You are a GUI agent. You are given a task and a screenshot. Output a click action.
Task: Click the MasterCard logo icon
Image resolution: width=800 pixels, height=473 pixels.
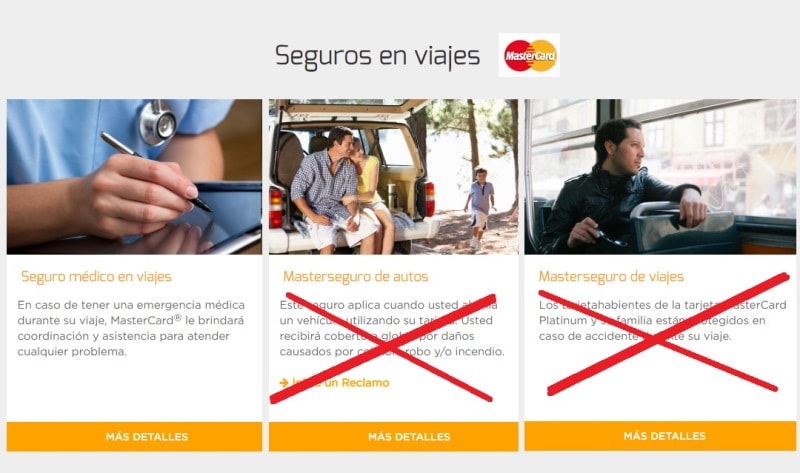(x=529, y=55)
